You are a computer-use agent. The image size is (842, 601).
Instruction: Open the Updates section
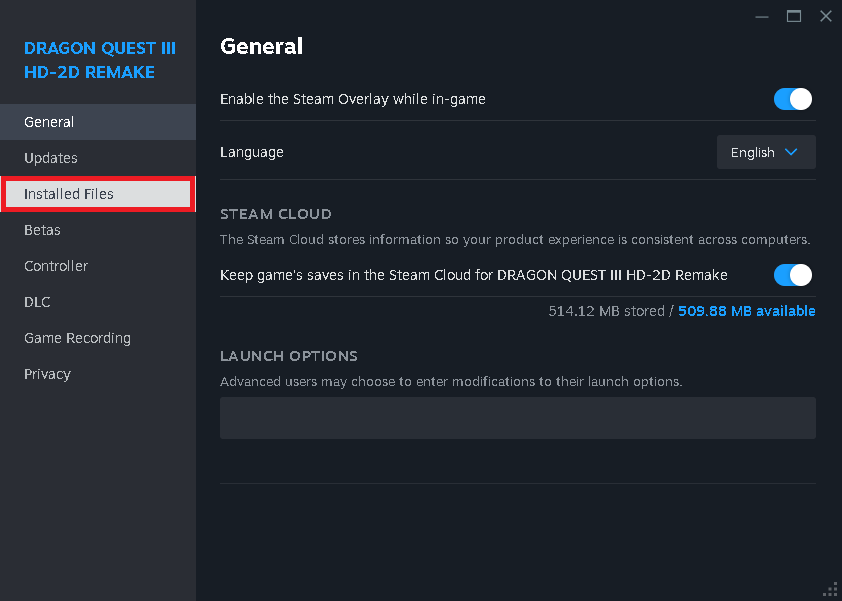51,158
